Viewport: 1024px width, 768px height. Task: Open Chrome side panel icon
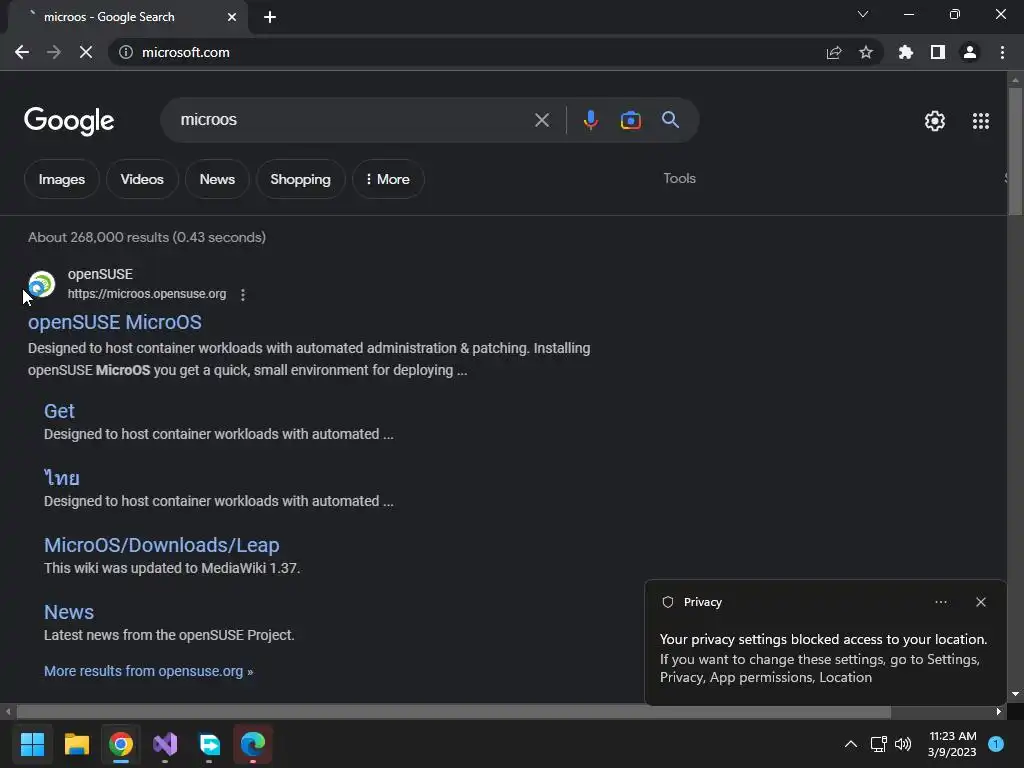pos(938,52)
